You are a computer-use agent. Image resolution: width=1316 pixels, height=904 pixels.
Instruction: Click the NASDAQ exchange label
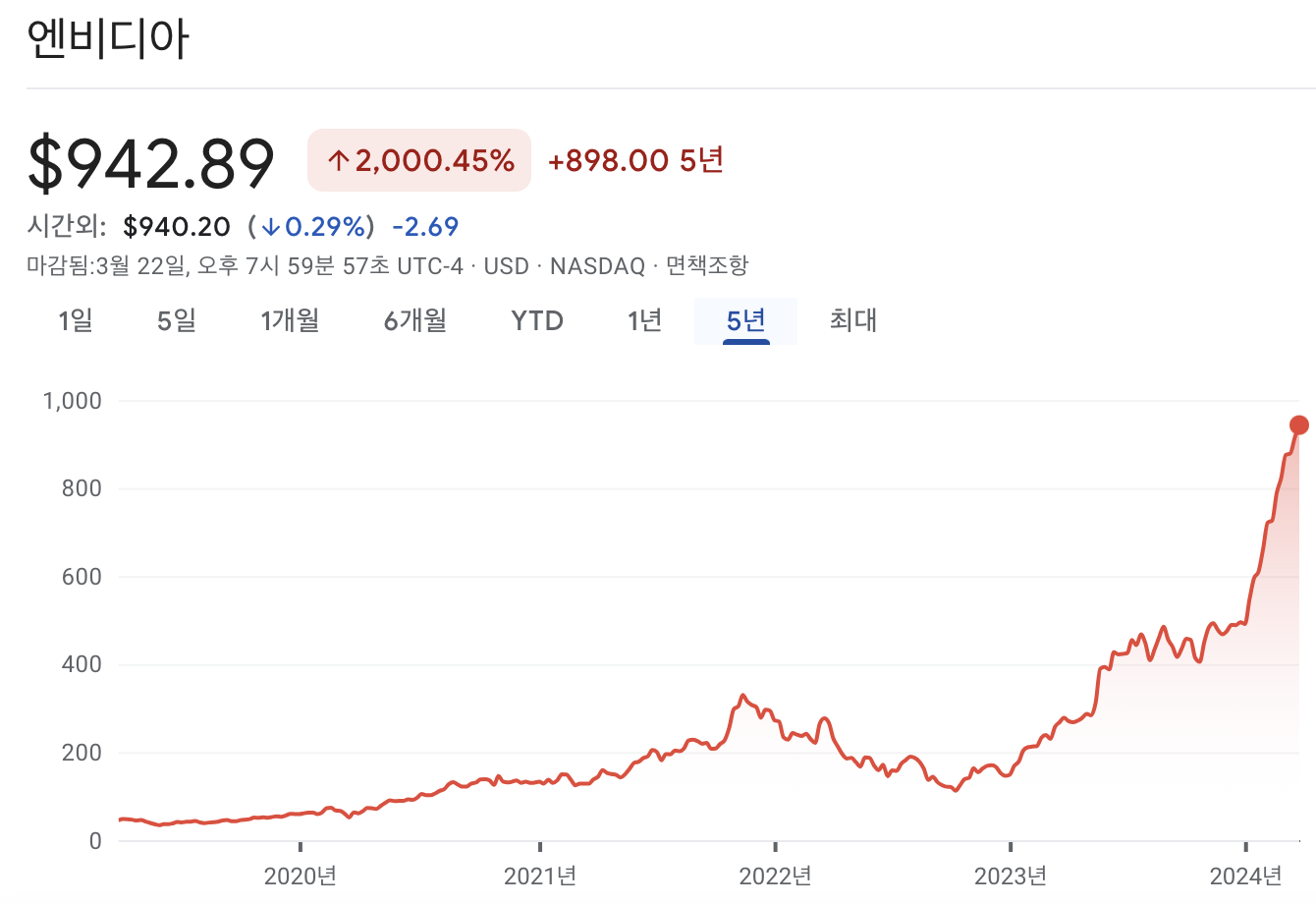tap(597, 265)
